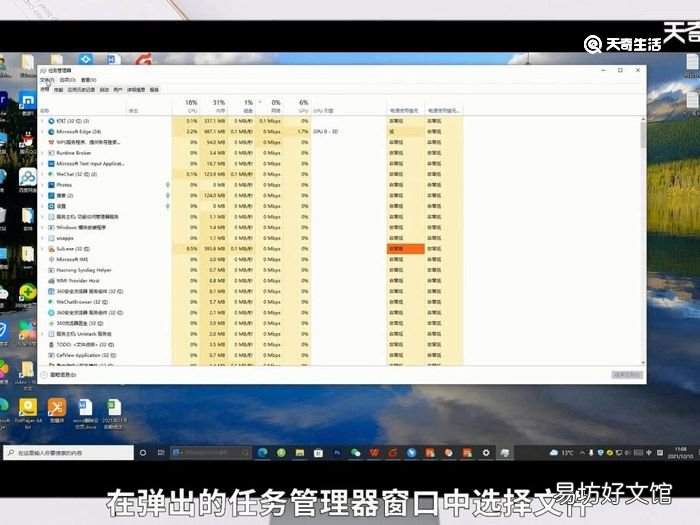Viewport: 700px width, 525px height.
Task: Open the 文件(F) menu in Task Manager
Action: tap(46, 80)
